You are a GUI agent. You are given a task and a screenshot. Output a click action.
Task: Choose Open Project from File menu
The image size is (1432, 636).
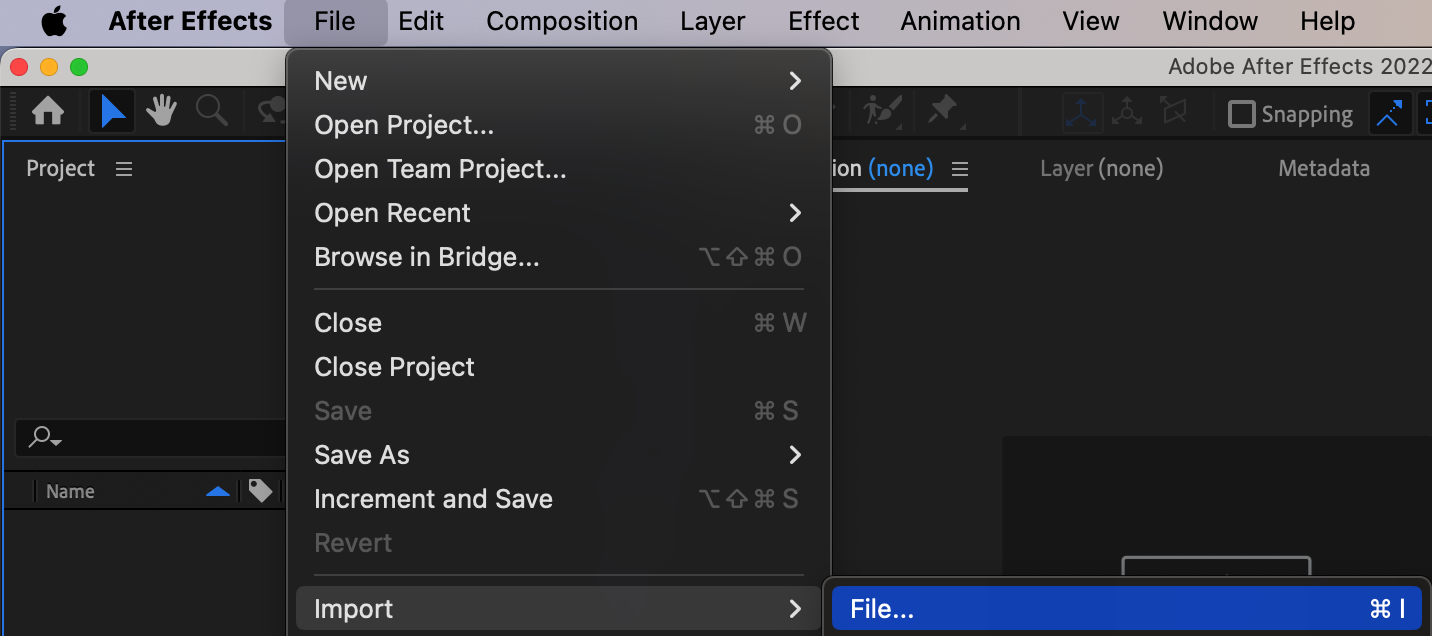click(x=404, y=125)
